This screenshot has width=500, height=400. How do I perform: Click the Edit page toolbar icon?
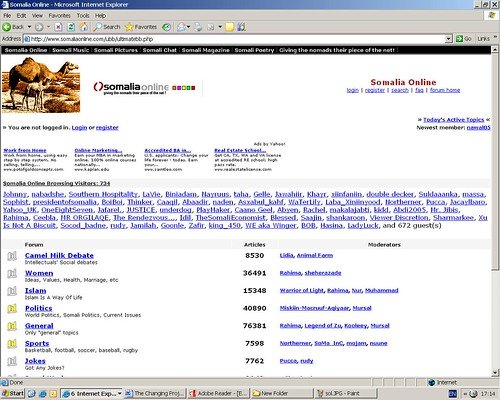coord(211,27)
